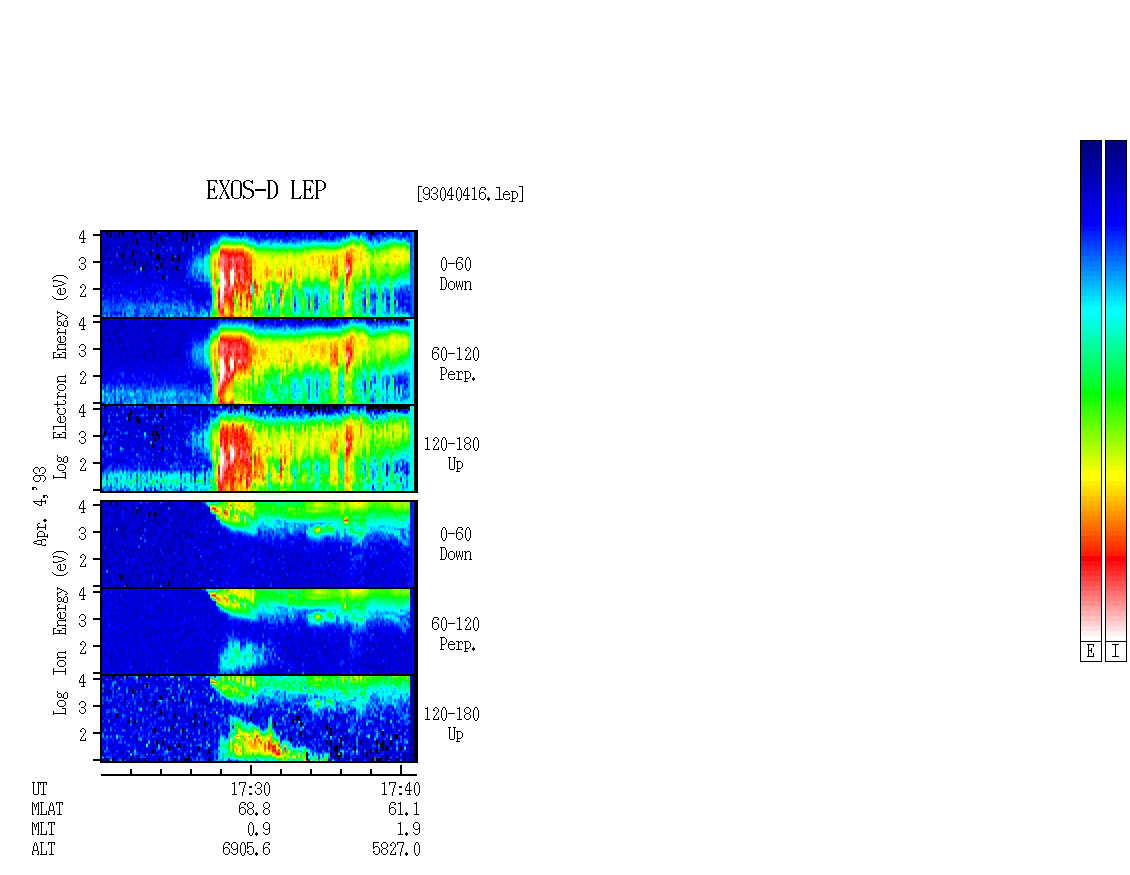Image resolution: width=1130 pixels, height=875 pixels.
Task: Click the MLT value 1.9
Action: [408, 829]
